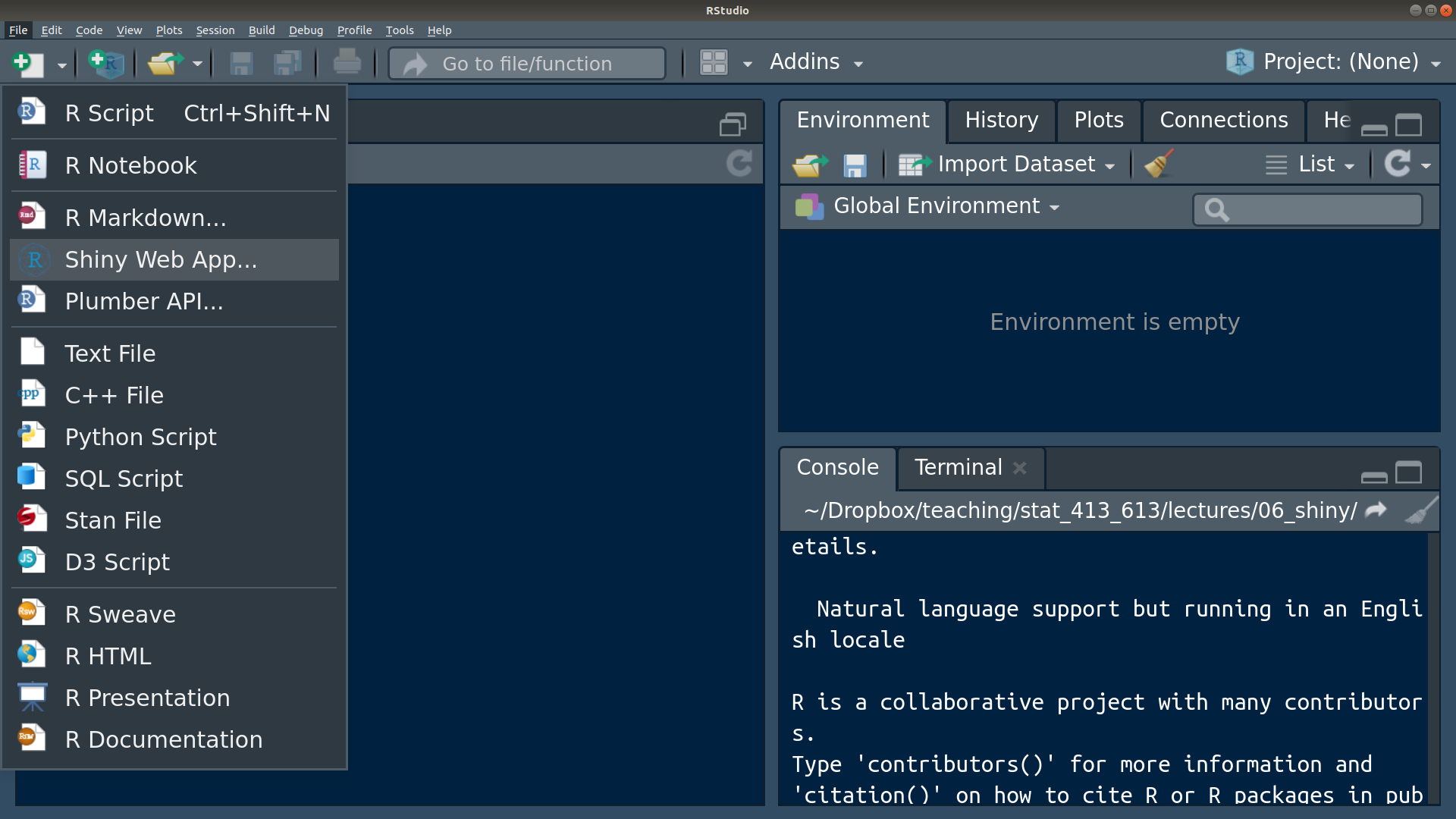1456x819 pixels.
Task: Switch to the History tab
Action: (1002, 121)
